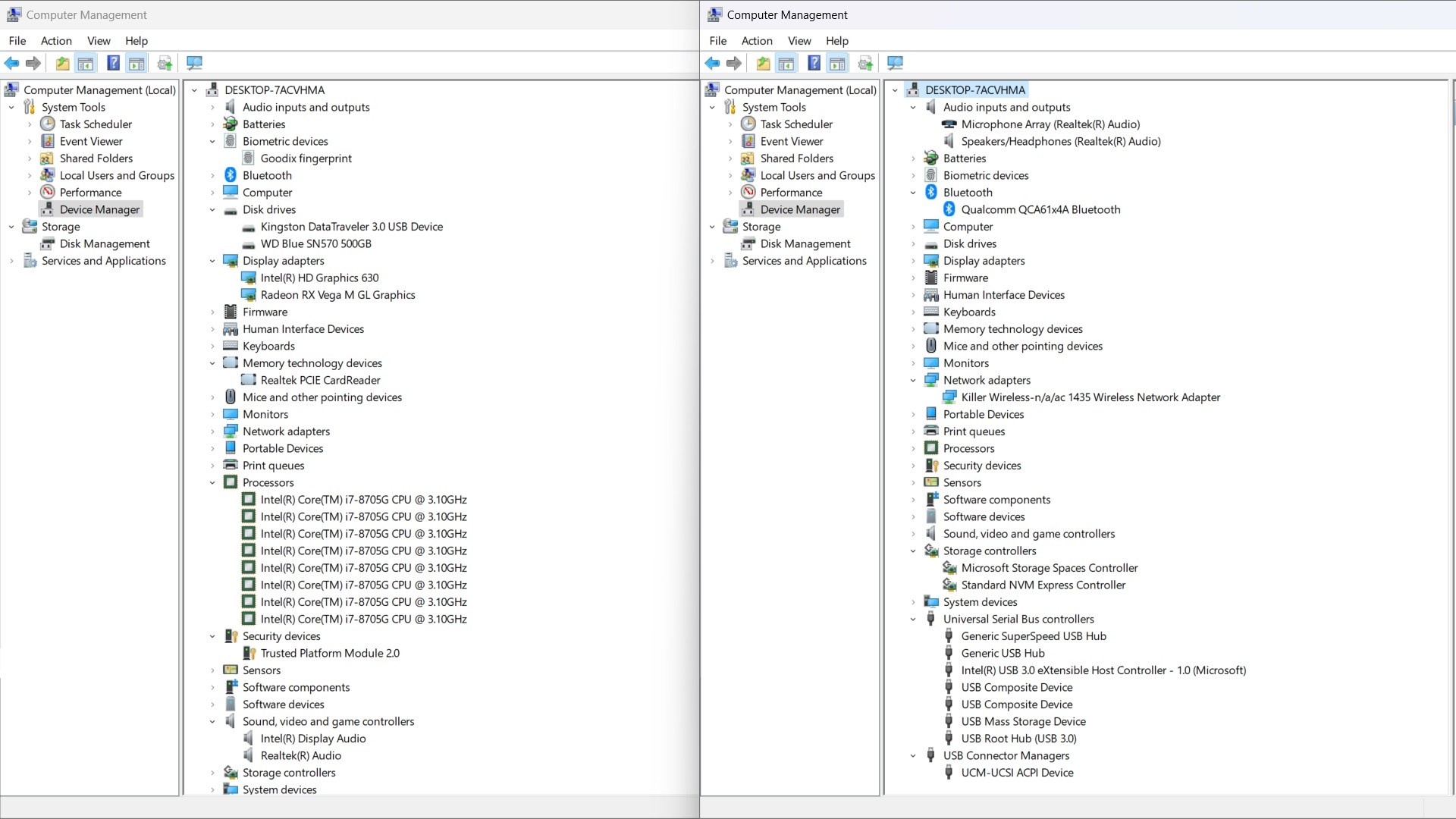The width and height of the screenshot is (1456, 819).
Task: Select USB Root Hub (USB 3.0)
Action: (1018, 739)
